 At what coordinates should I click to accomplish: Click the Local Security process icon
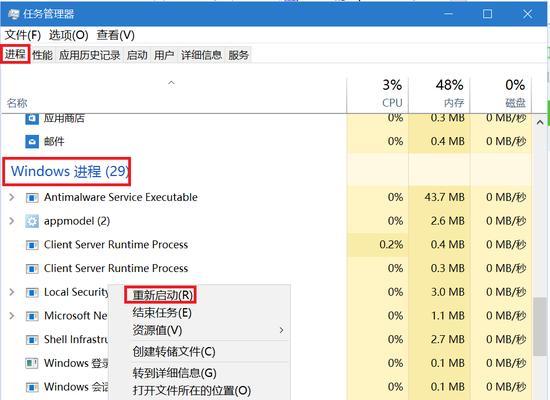pos(32,292)
